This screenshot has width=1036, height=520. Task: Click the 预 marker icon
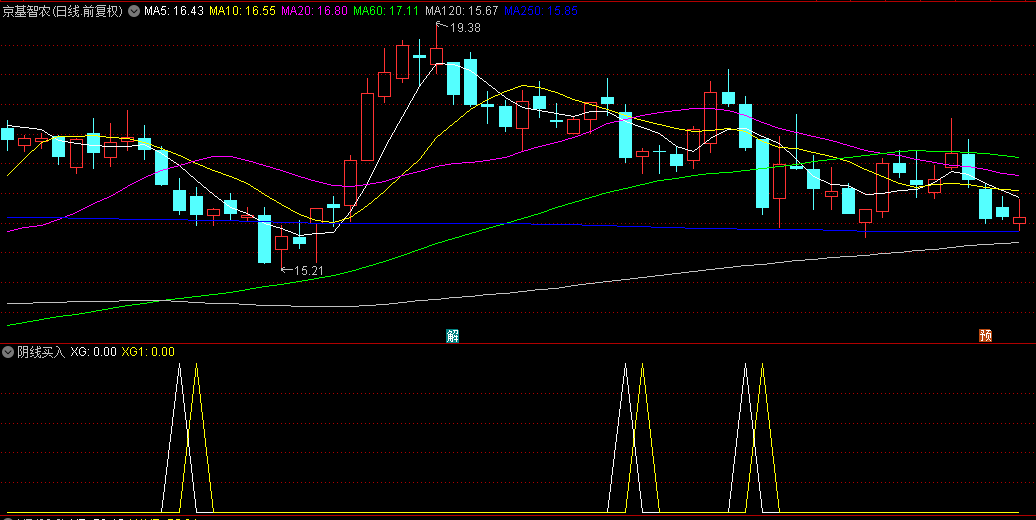[985, 335]
